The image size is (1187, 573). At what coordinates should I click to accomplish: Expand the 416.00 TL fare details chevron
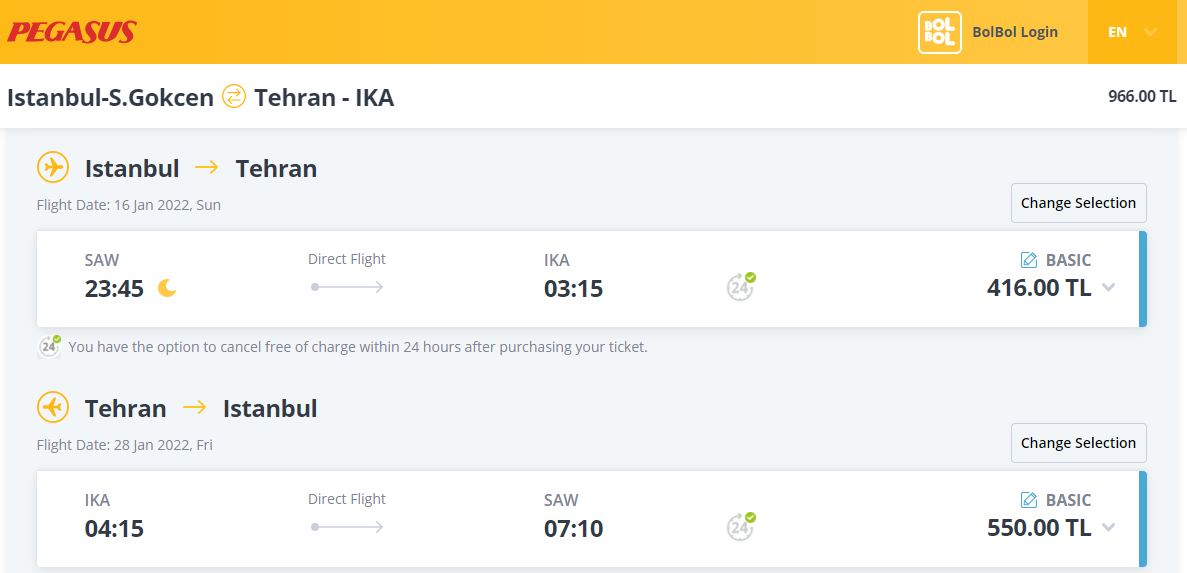click(x=1108, y=288)
